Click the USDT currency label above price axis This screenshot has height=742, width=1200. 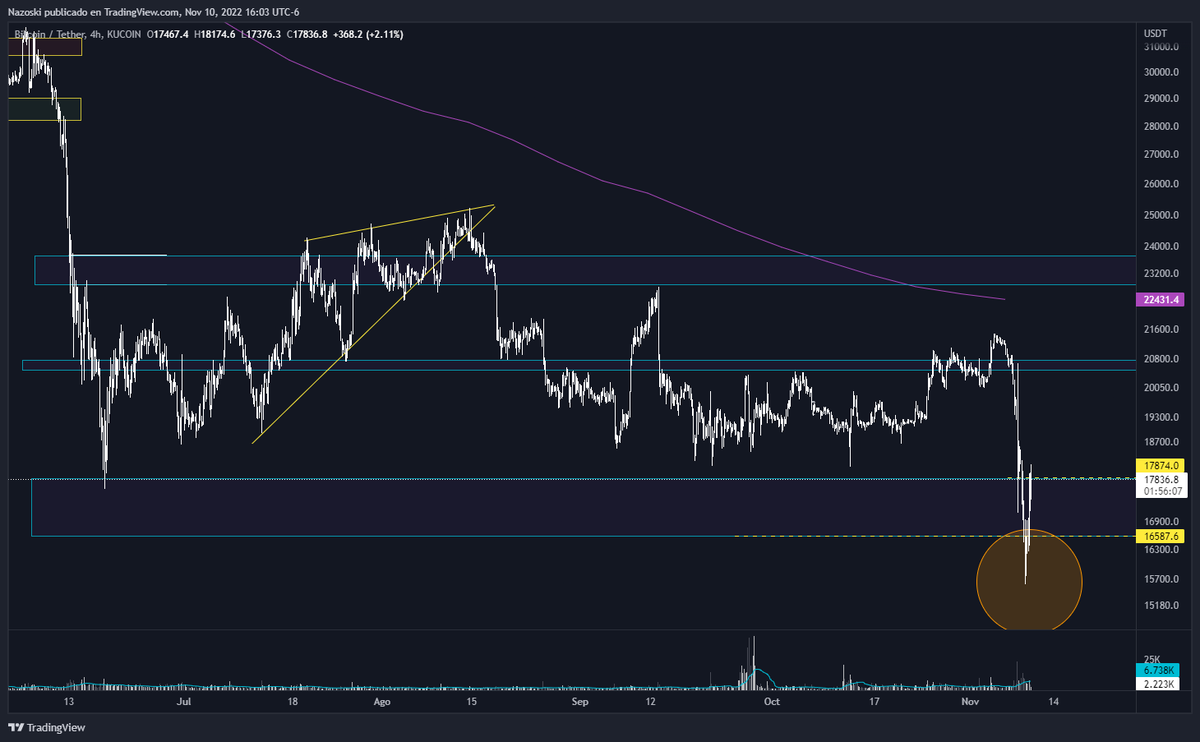[x=1155, y=33]
